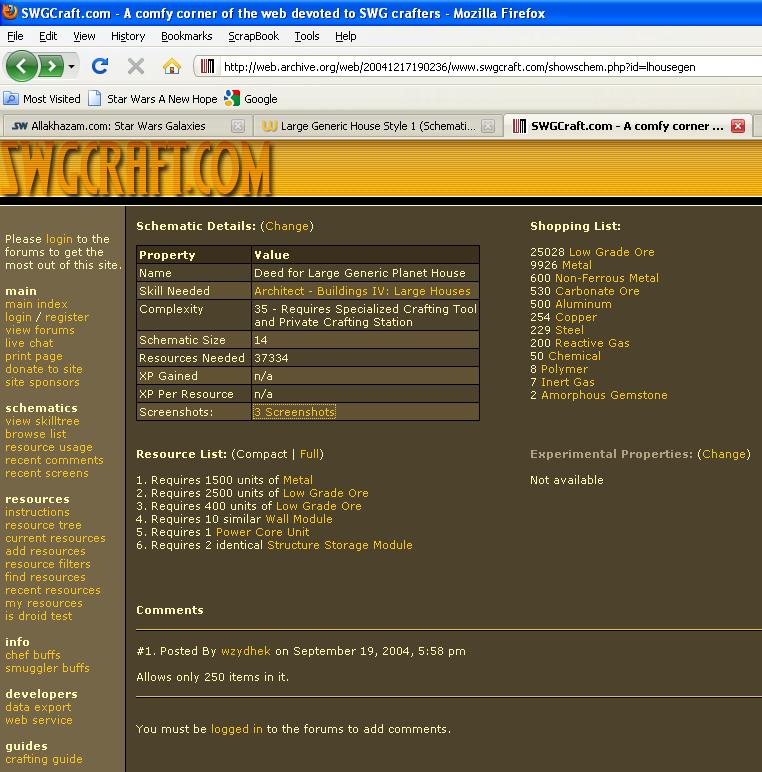This screenshot has height=772, width=762.
Task: Close the active SWGCraft.com tab
Action: click(738, 126)
